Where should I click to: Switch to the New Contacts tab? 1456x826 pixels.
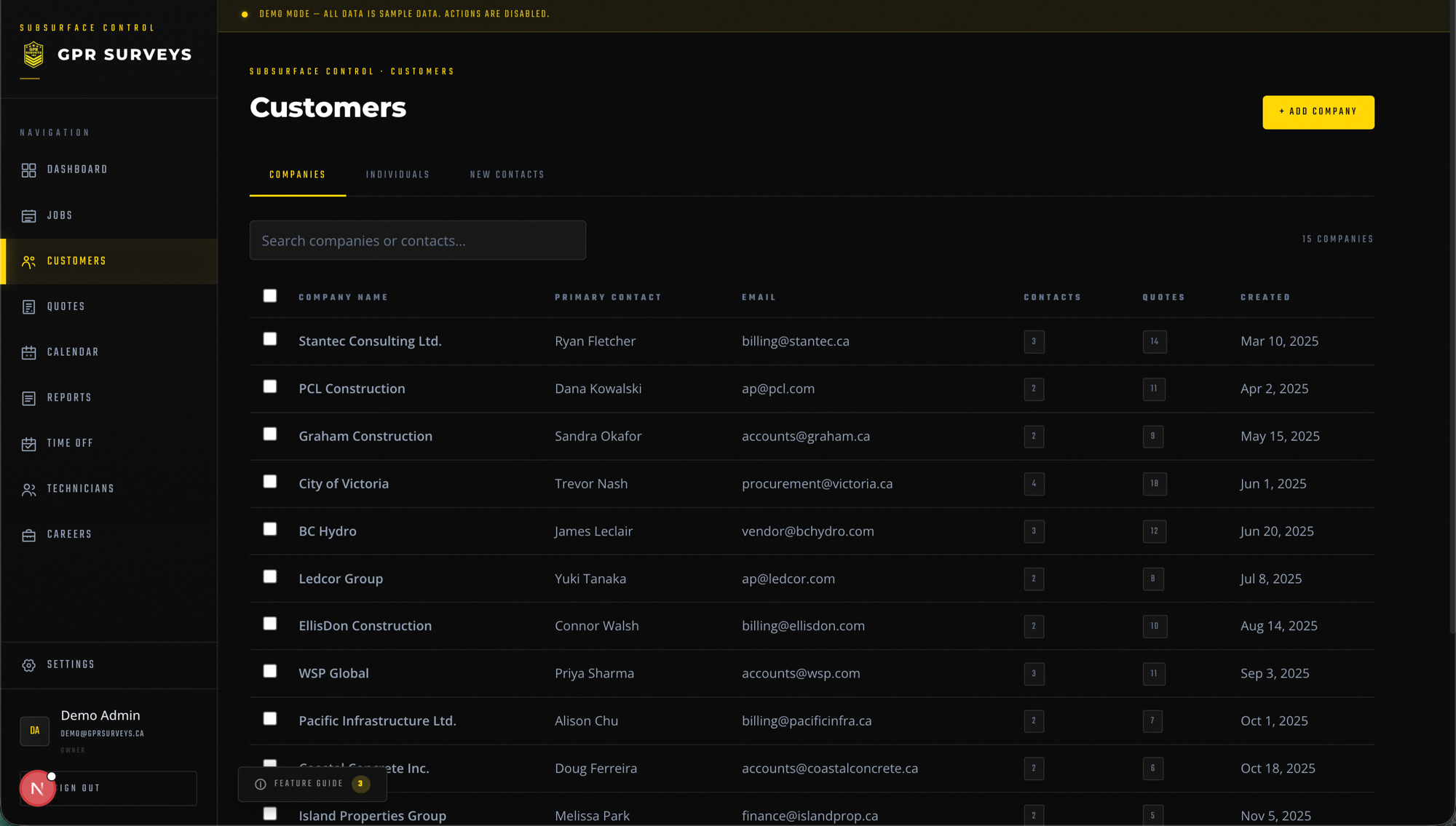[507, 175]
